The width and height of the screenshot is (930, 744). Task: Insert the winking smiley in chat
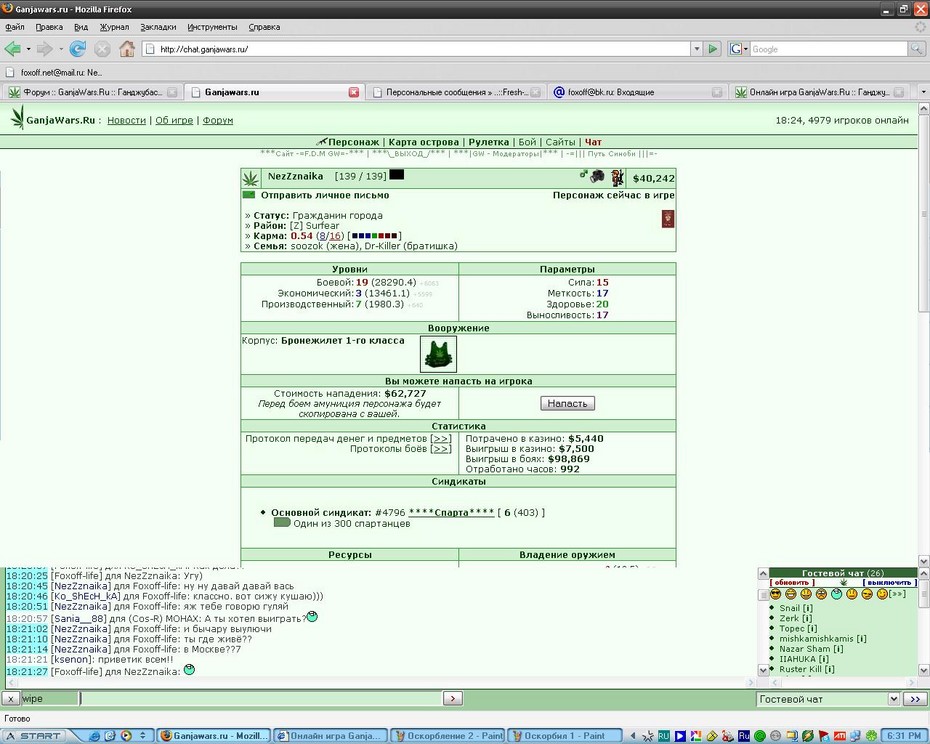coord(882,594)
